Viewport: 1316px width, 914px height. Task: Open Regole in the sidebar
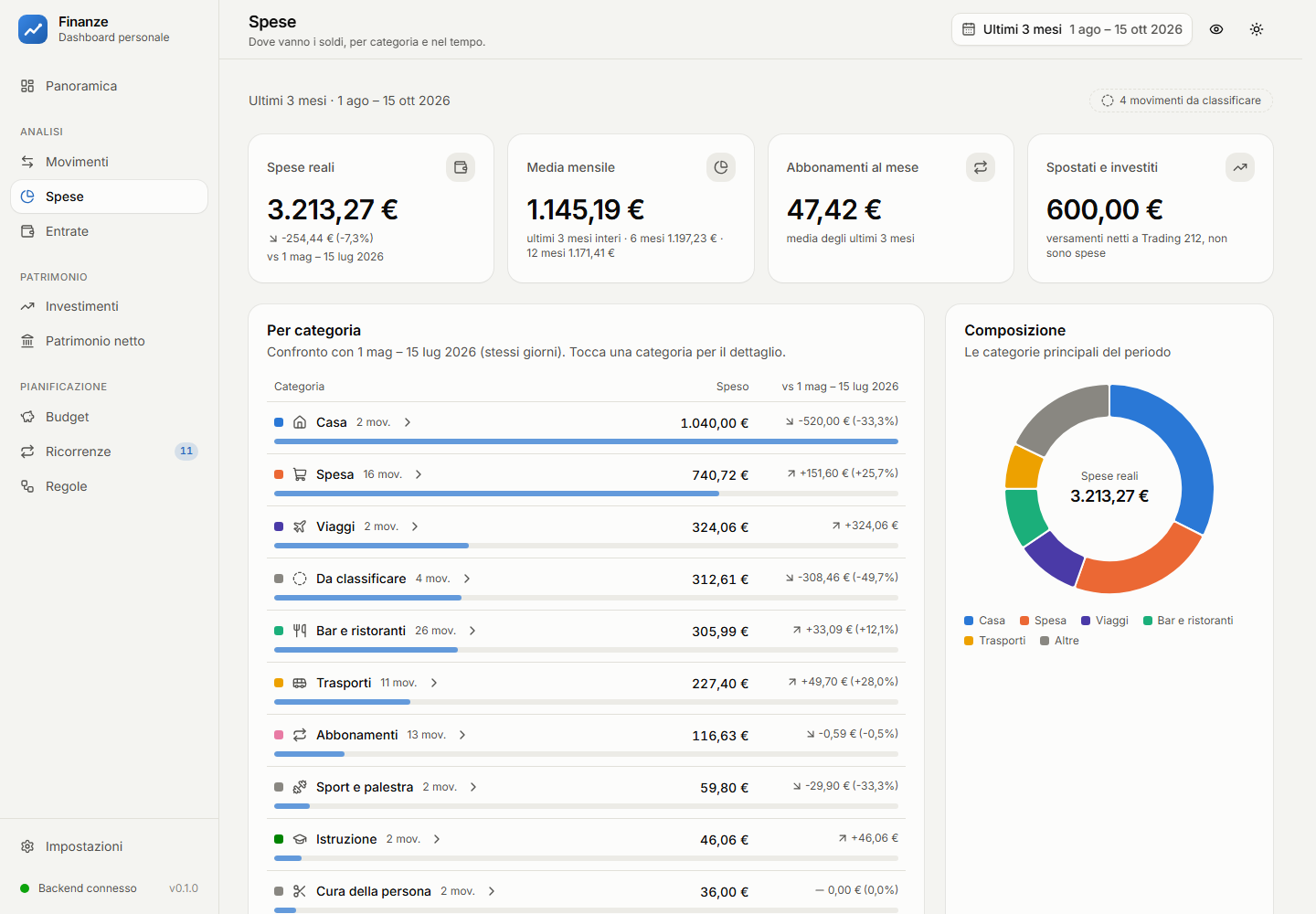point(109,486)
